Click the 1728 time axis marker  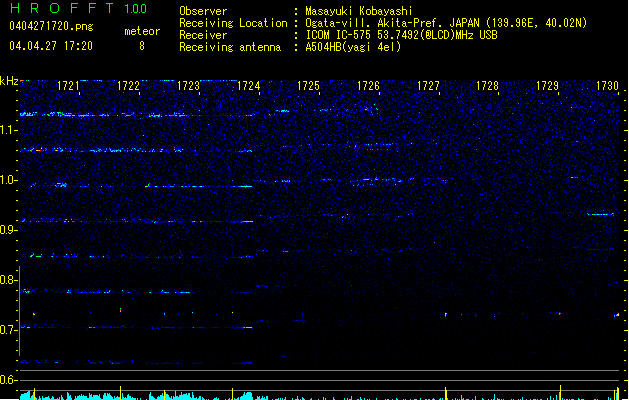487,86
